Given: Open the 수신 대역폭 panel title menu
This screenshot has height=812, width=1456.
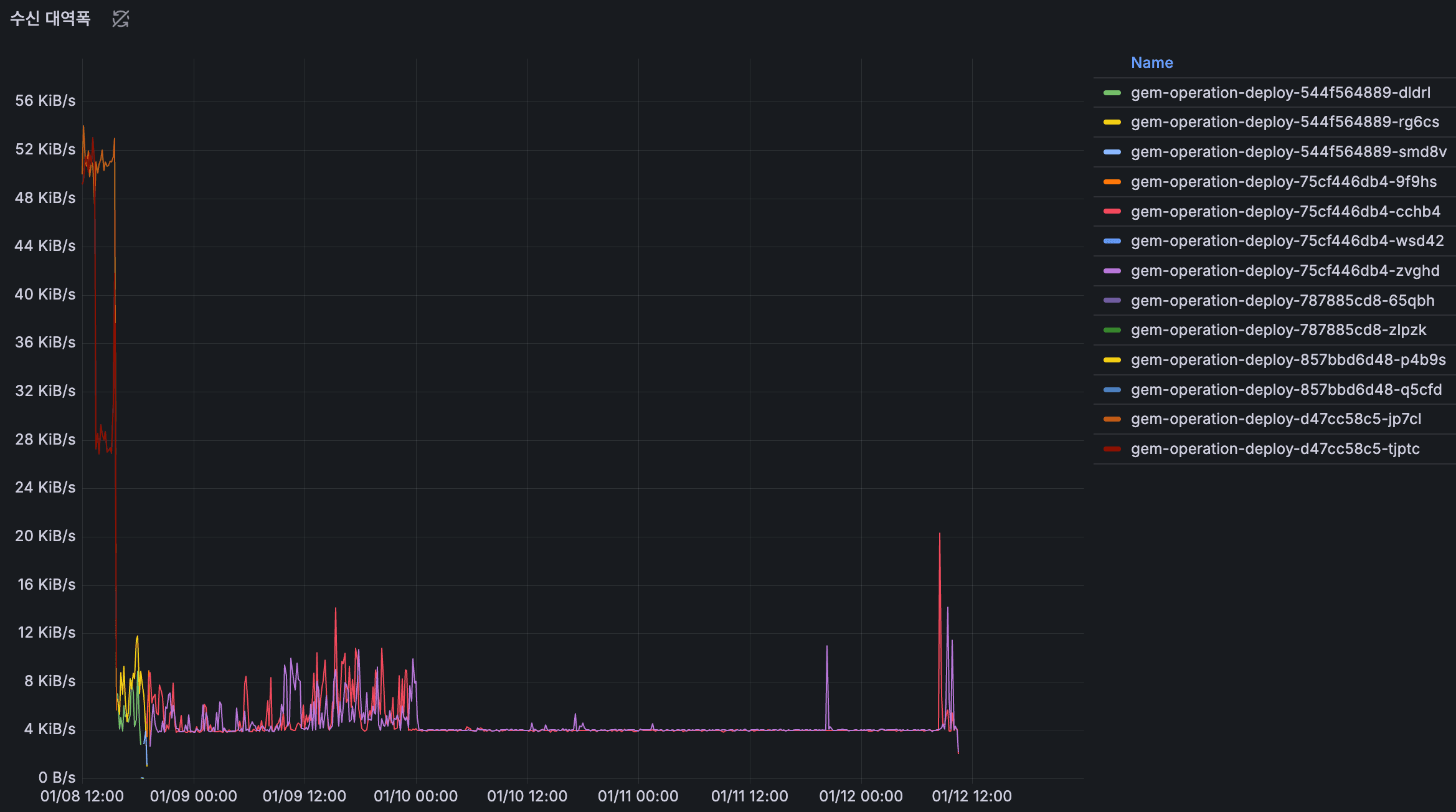Looking at the screenshot, I should click(x=50, y=19).
